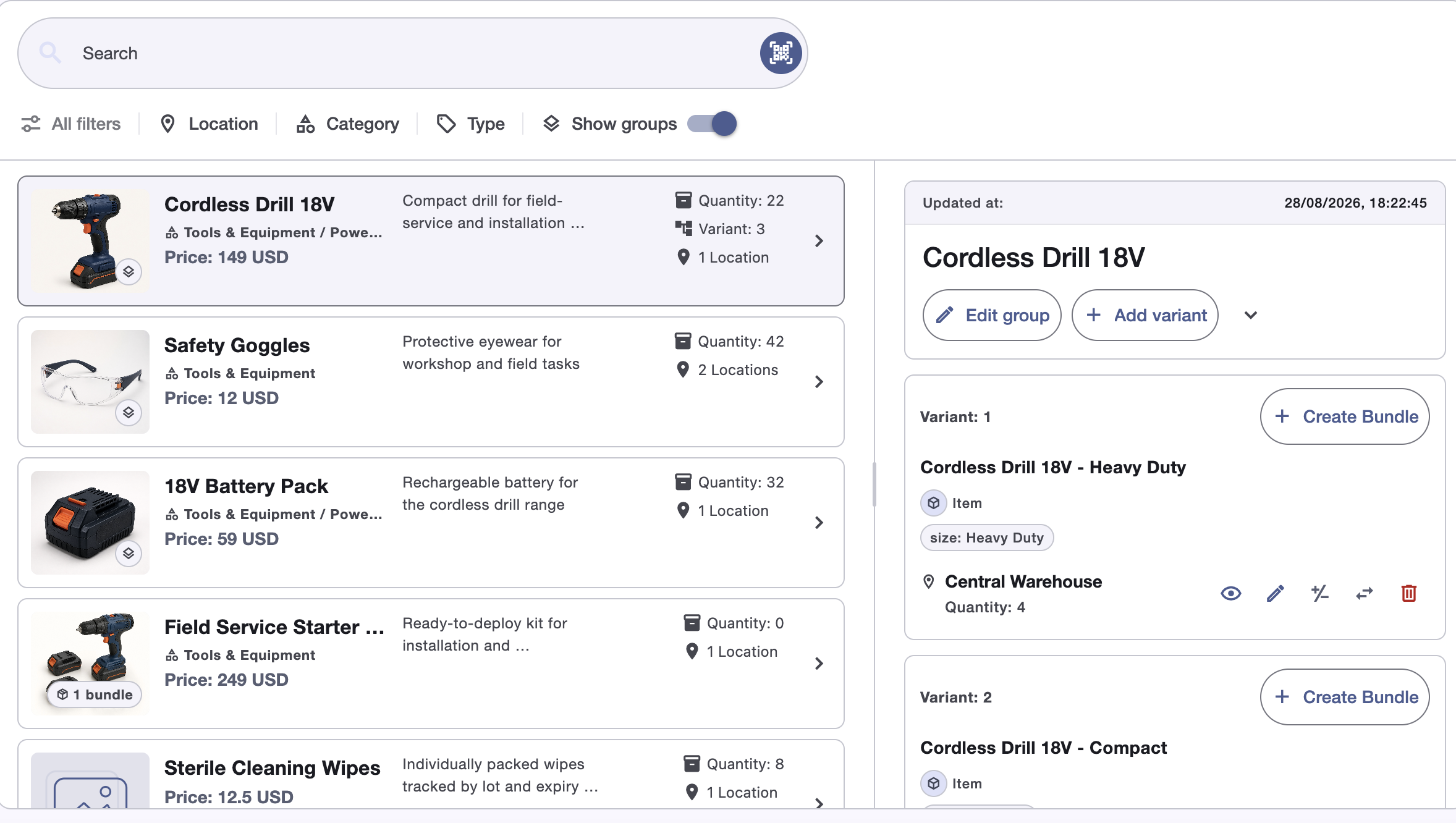The image size is (1456, 823).
Task: Click the Price: 249 USD text
Action: click(226, 680)
